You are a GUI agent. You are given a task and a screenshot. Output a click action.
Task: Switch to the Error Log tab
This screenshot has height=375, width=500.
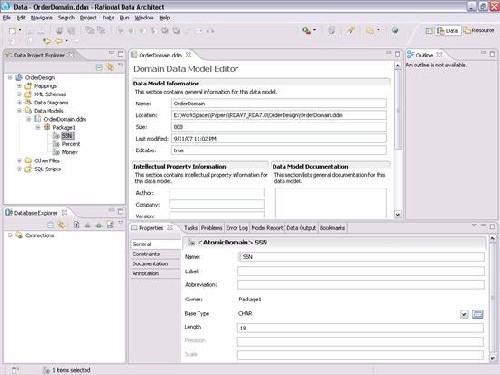237,228
